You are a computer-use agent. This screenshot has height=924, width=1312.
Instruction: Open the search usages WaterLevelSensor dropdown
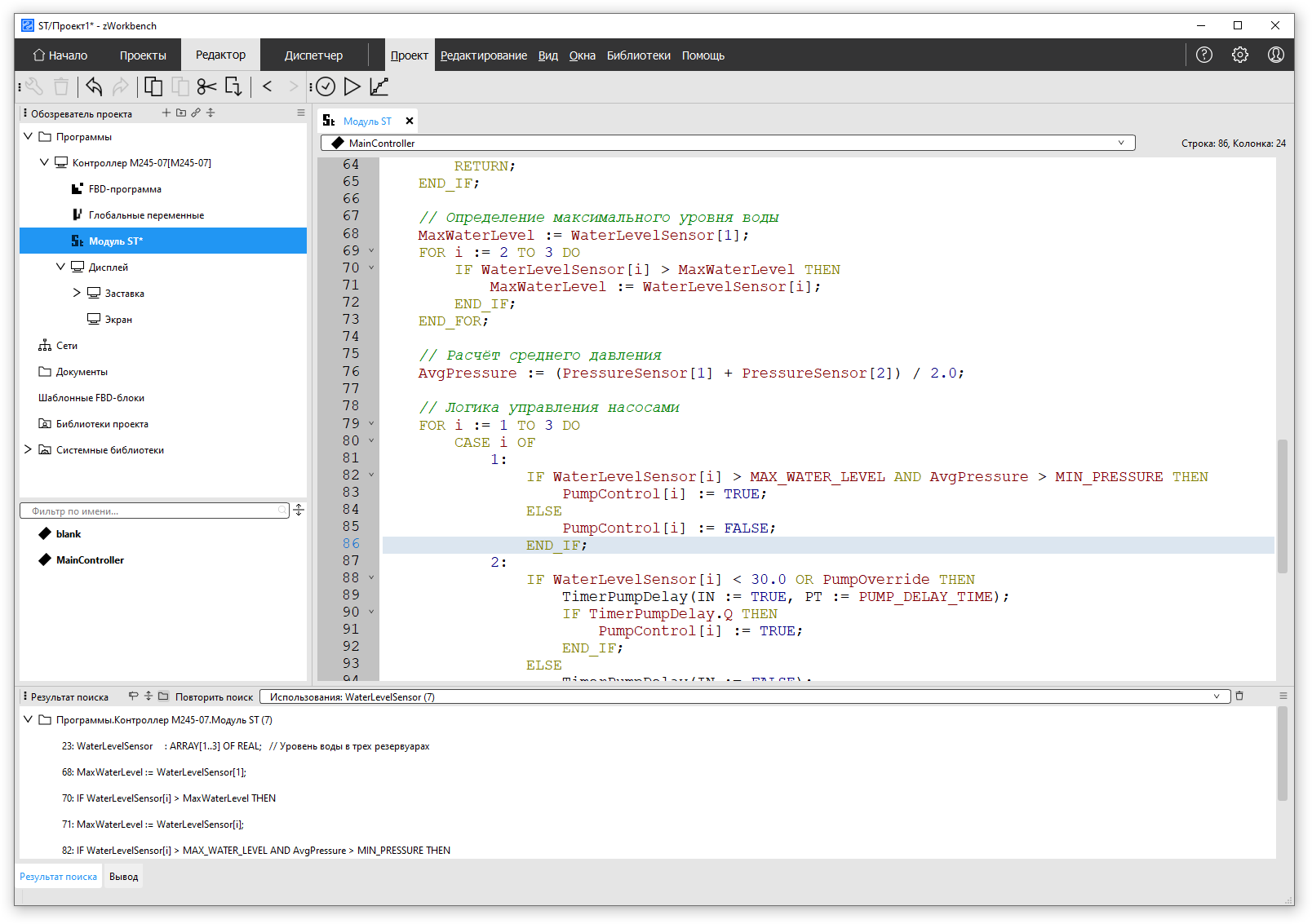coord(745,696)
